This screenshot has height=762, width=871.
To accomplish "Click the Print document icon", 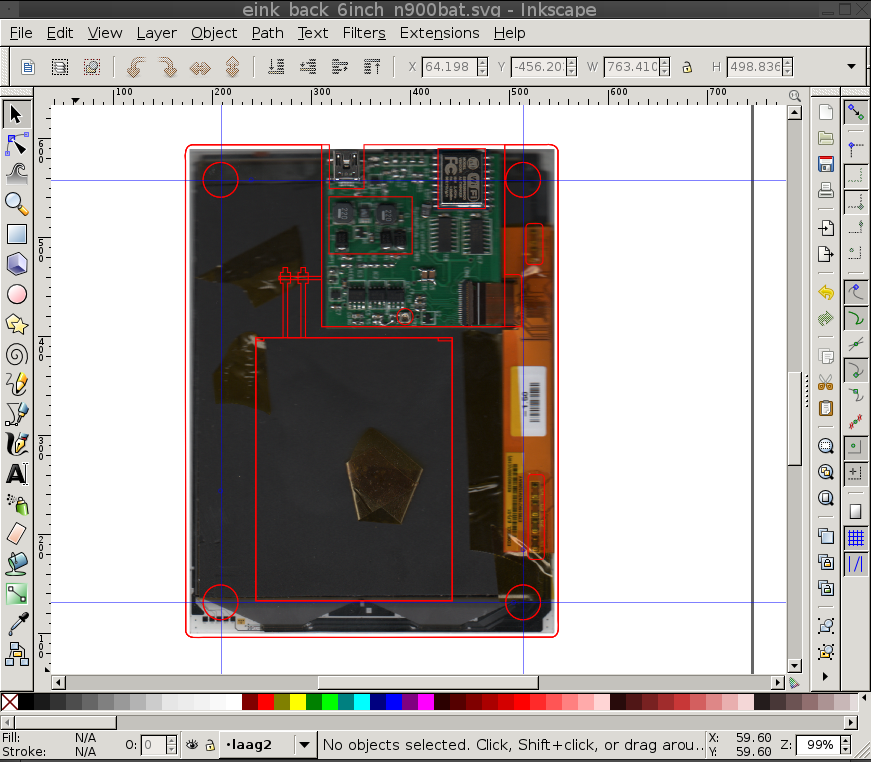I will point(826,190).
